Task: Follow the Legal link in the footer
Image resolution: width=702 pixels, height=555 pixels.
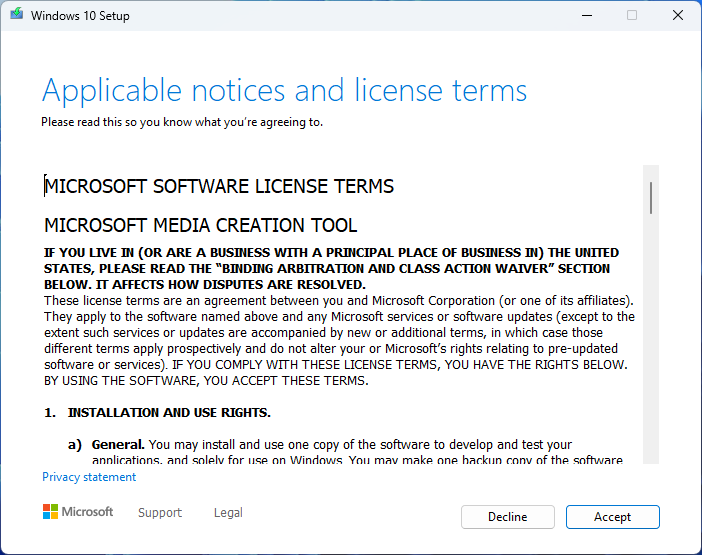Action: (x=228, y=513)
